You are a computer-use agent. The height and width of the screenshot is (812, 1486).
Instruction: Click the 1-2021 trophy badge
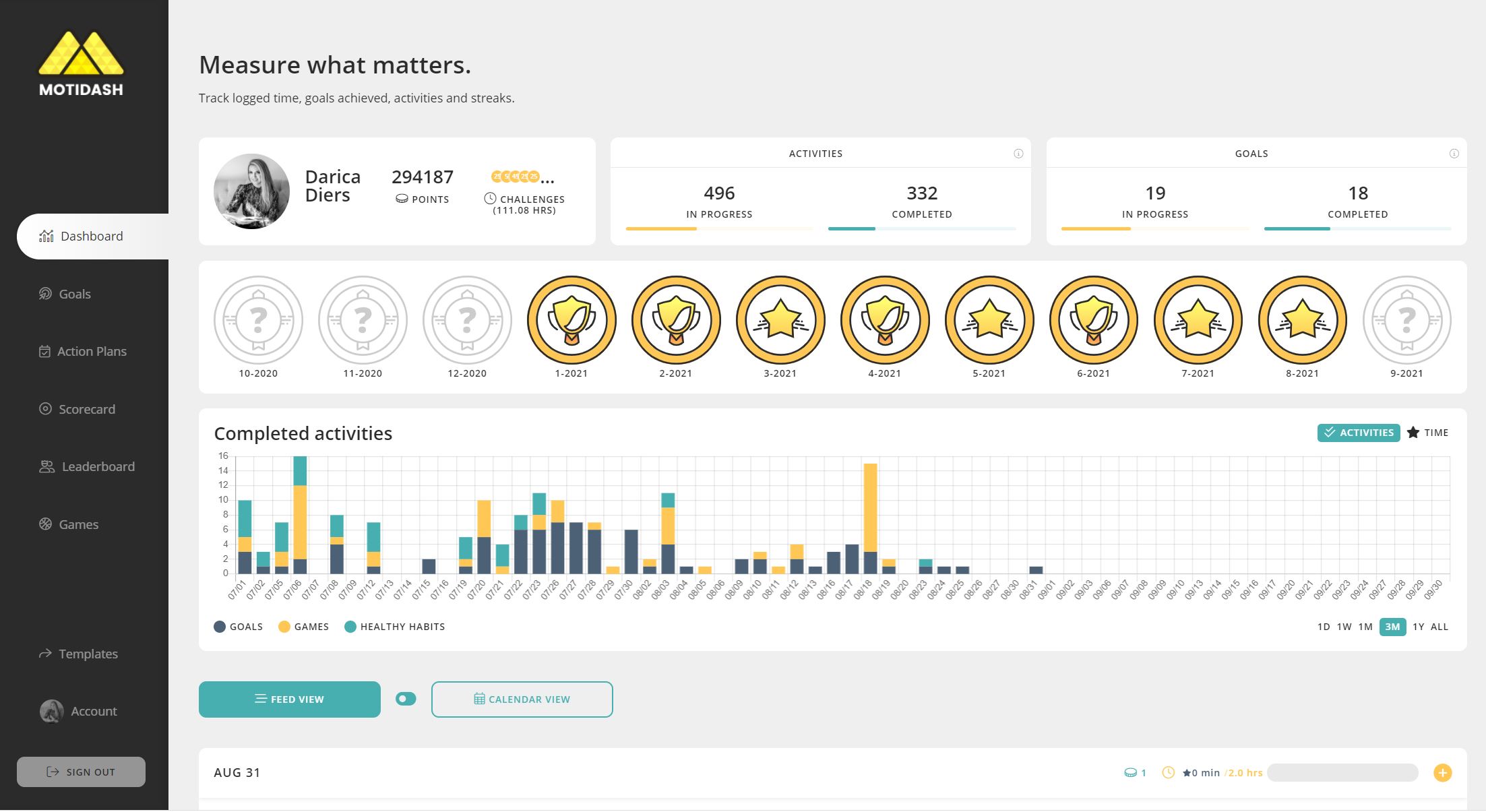point(571,320)
